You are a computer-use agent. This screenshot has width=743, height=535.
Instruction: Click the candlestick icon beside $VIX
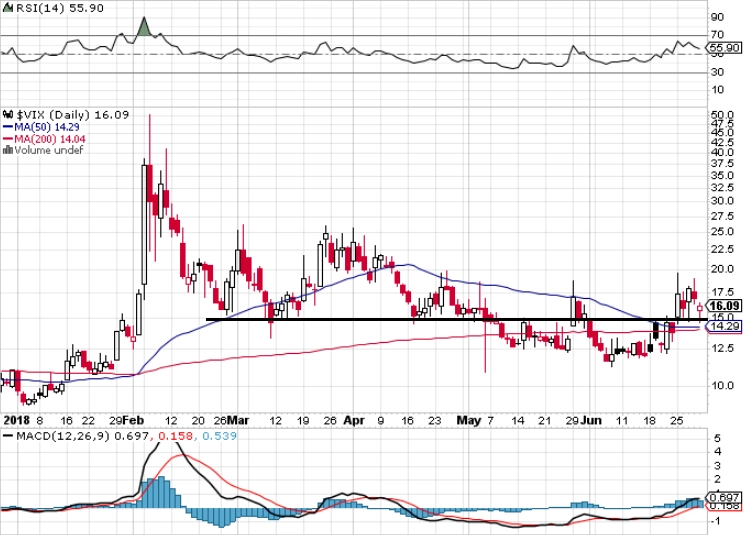pyautogui.click(x=8, y=115)
